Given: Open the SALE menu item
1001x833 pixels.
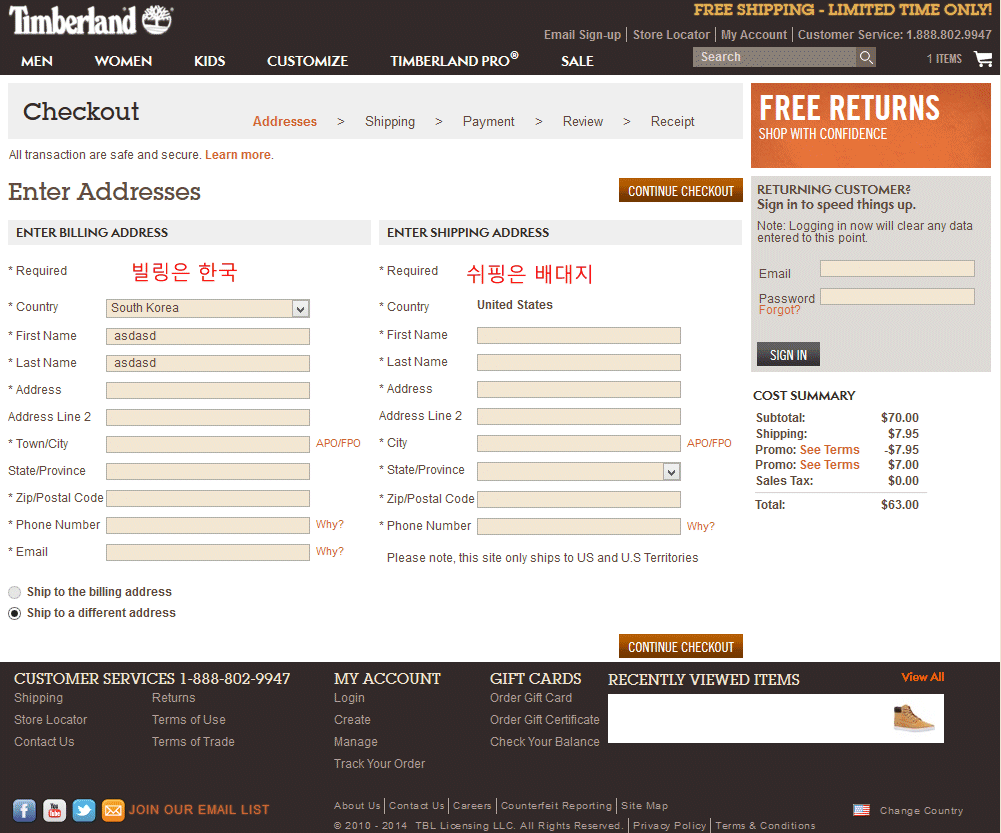Looking at the screenshot, I should click(577, 61).
